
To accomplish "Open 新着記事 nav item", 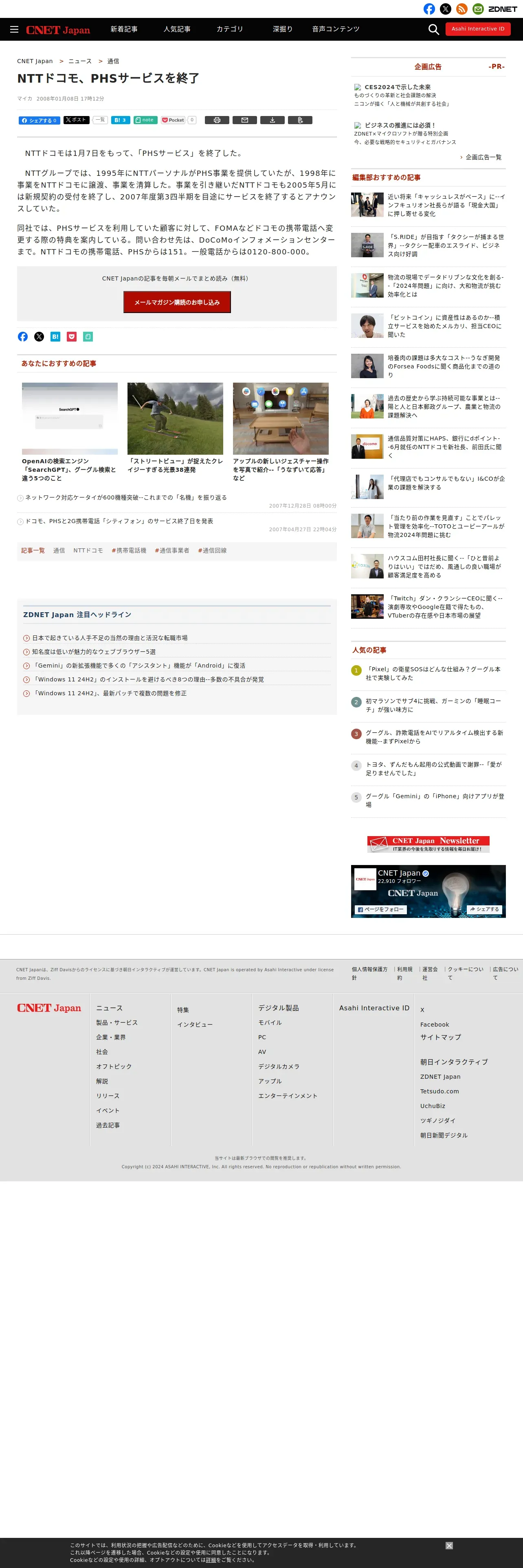I will (x=123, y=29).
